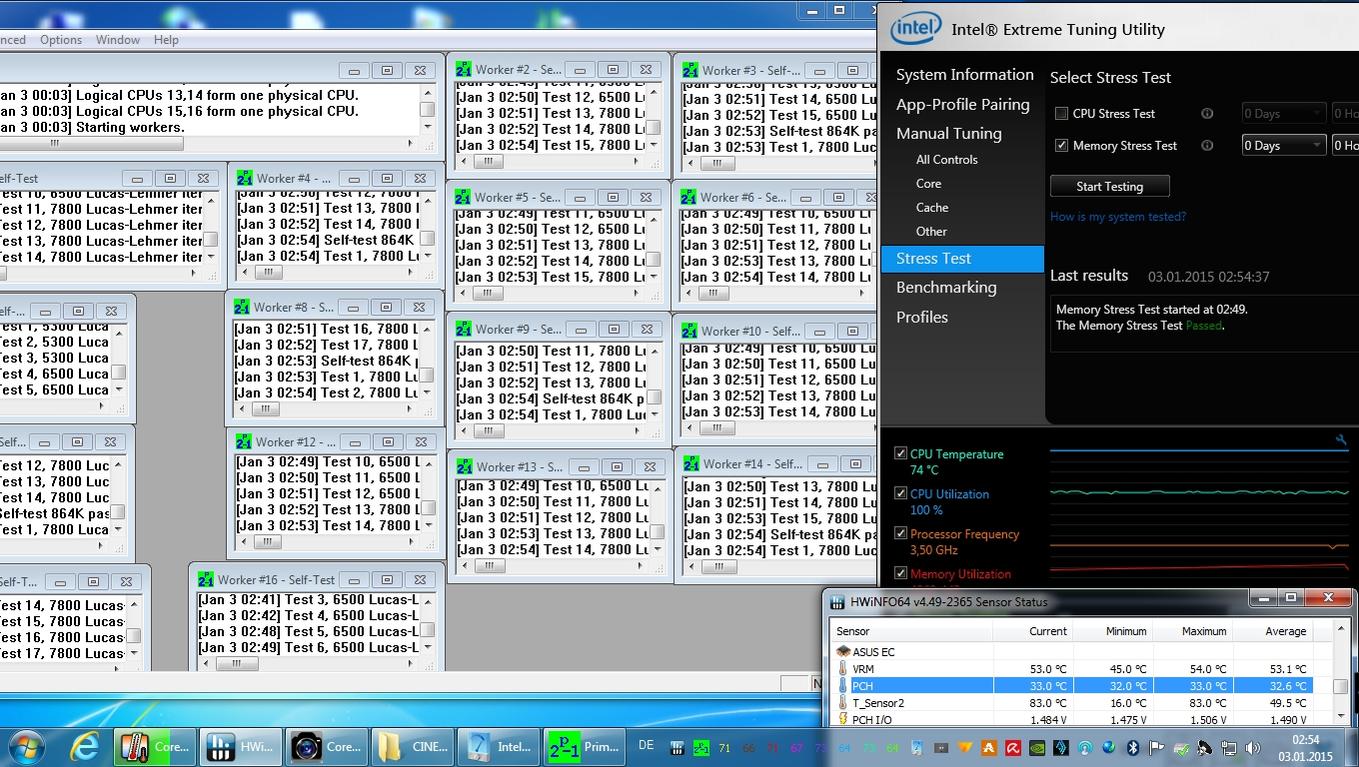Enable the CPU Stress Test checkbox
Screen dimensions: 1359x767
click(x=1062, y=114)
